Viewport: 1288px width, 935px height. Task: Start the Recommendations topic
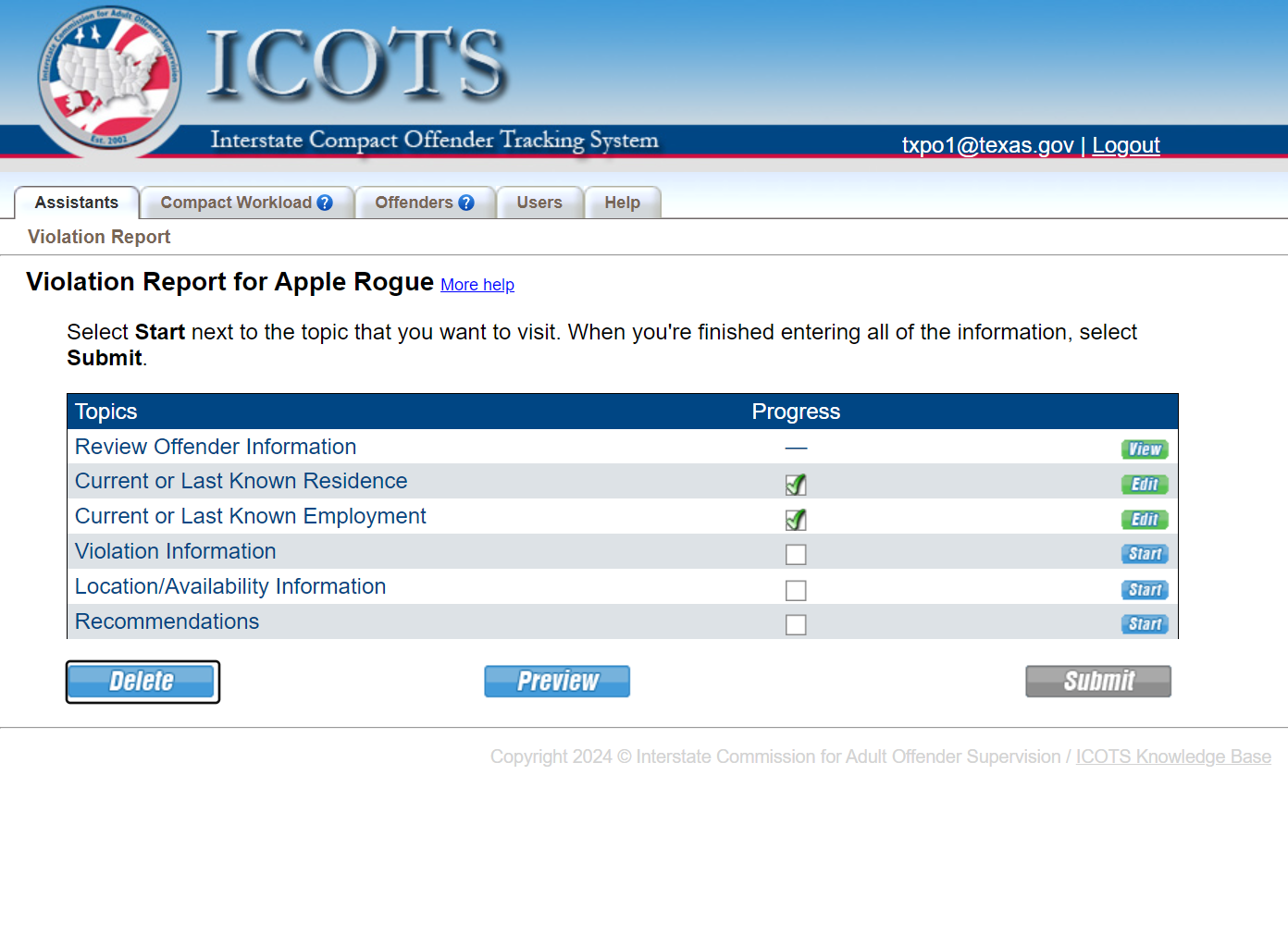[x=1145, y=624]
